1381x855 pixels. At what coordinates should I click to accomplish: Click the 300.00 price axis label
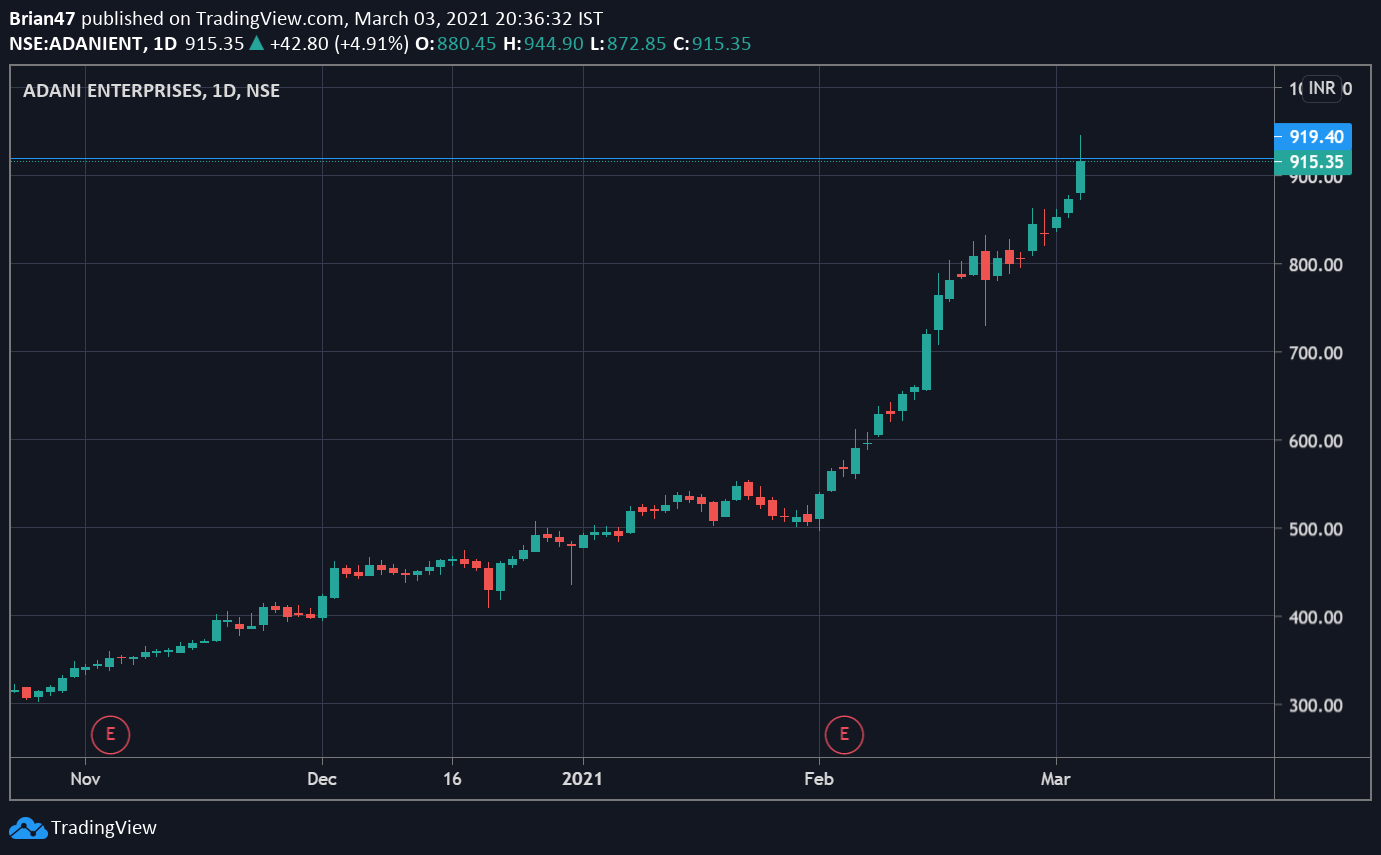(x=1315, y=705)
